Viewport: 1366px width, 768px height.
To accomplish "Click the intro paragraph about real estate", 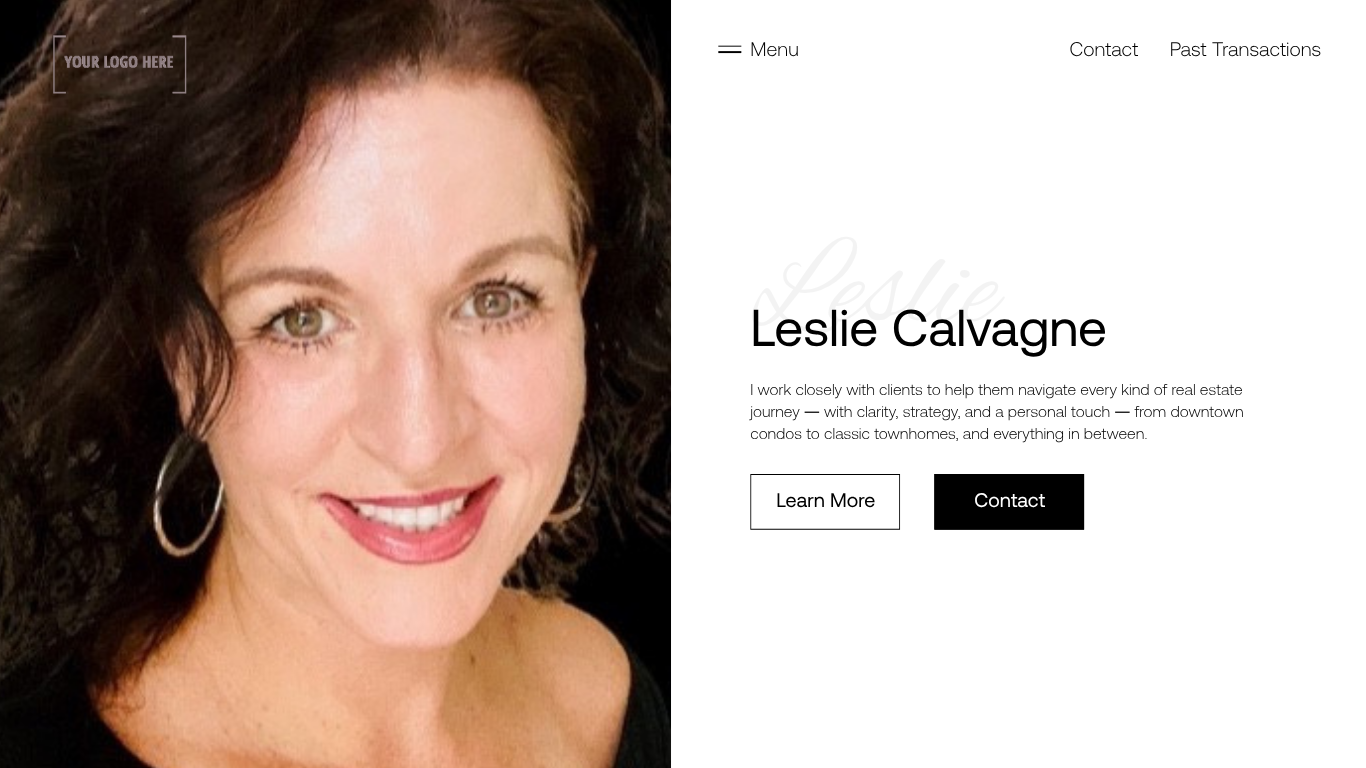I will pos(997,412).
